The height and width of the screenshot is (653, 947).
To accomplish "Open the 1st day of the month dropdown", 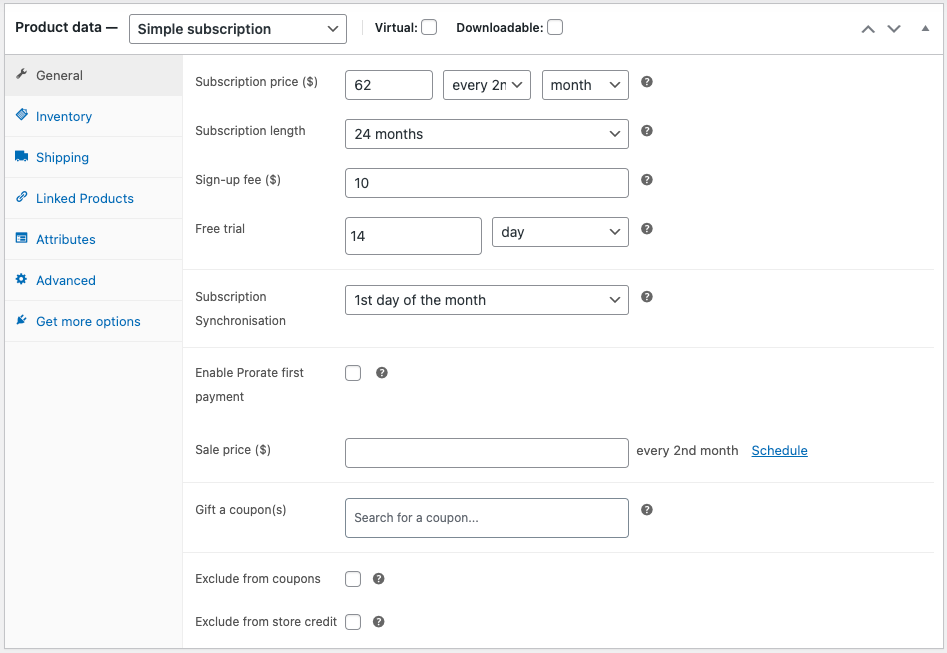I will (487, 300).
